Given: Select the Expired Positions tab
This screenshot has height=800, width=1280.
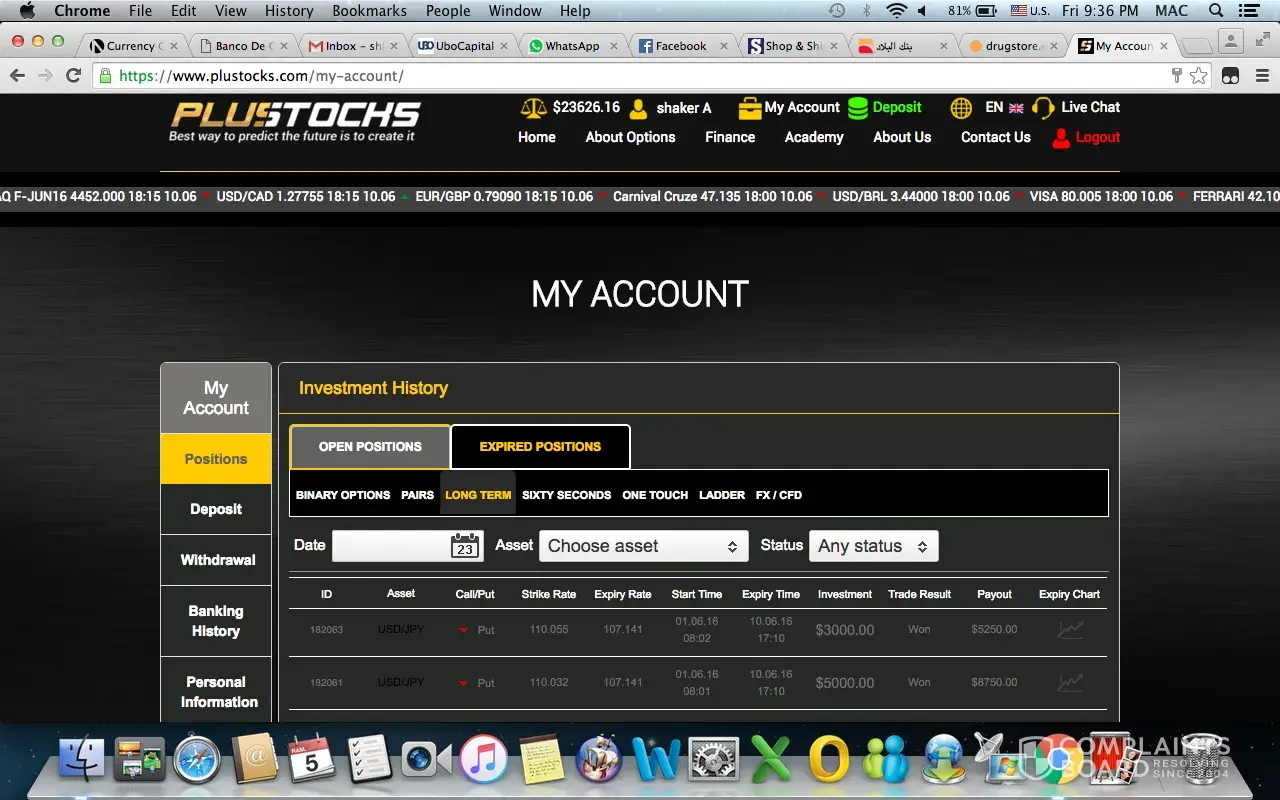Looking at the screenshot, I should coord(540,447).
